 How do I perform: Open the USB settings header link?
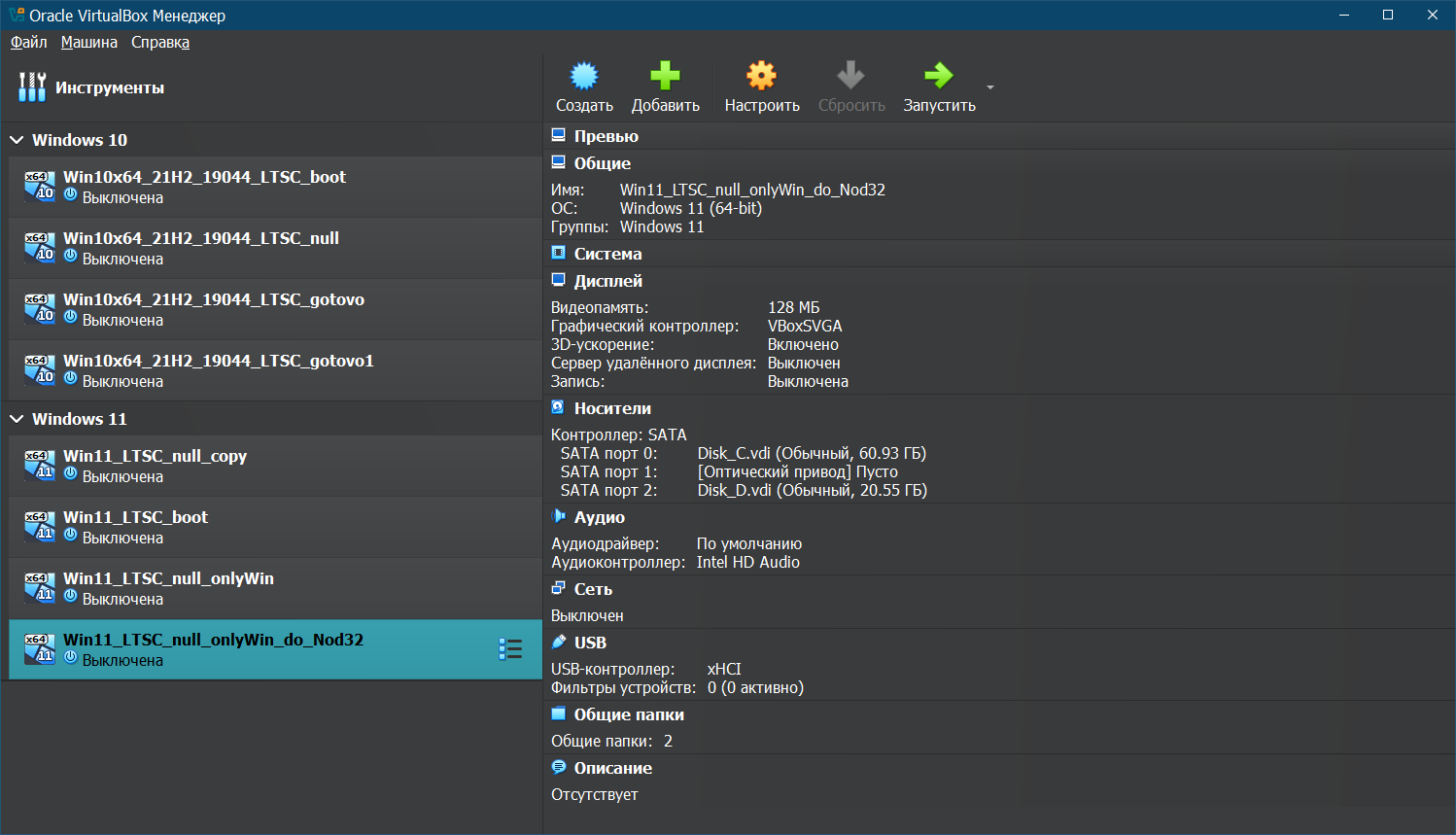[x=590, y=643]
